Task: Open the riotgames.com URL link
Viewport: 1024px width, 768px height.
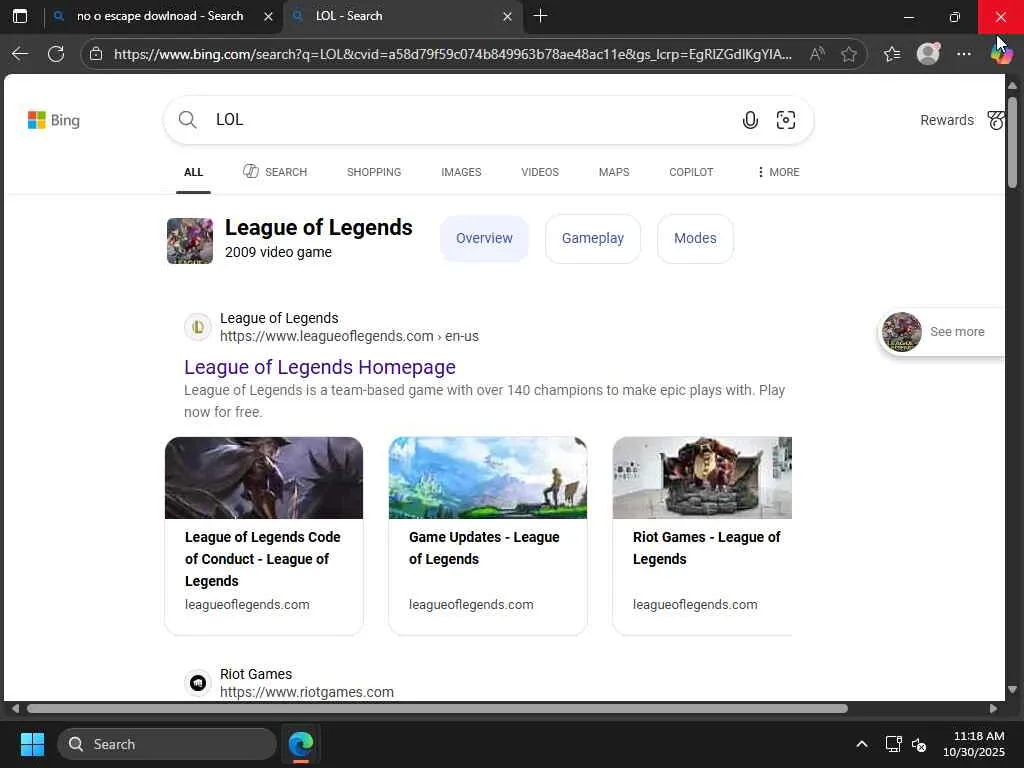Action: pos(307,692)
